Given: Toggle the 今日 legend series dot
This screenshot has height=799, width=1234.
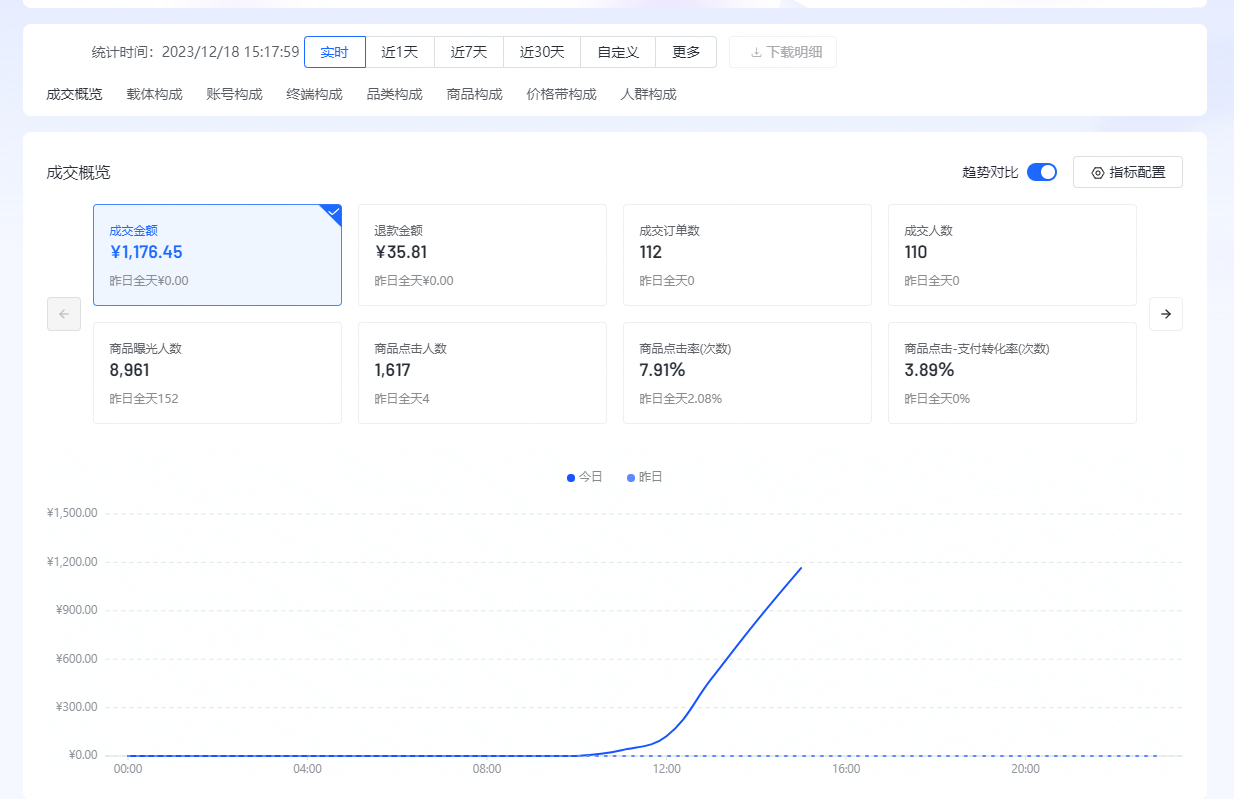Looking at the screenshot, I should pos(571,477).
